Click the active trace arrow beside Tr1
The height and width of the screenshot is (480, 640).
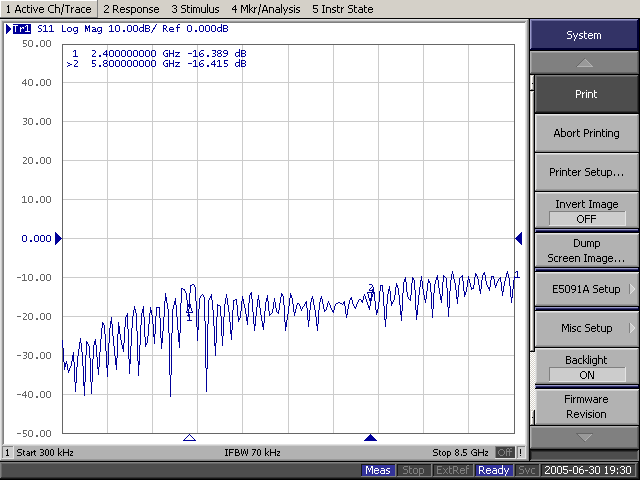tap(8, 29)
